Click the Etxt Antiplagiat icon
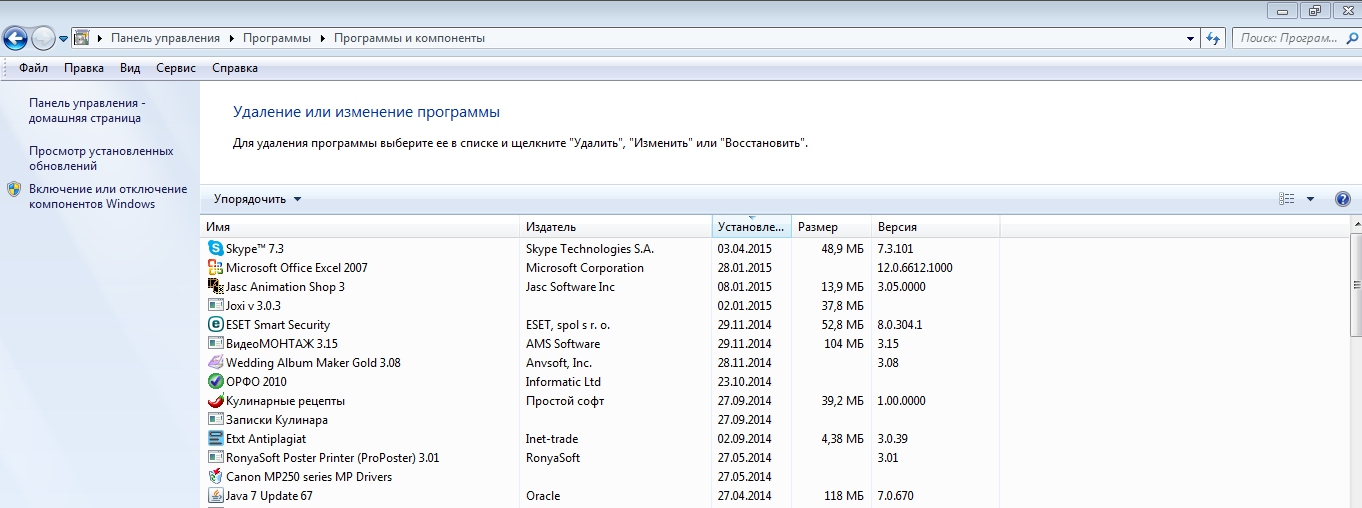 point(215,438)
